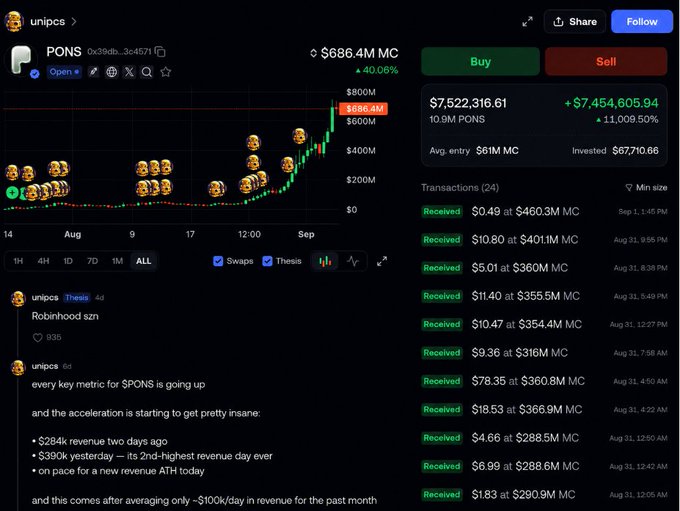Image resolution: width=680 pixels, height=511 pixels.
Task: Share this PONS position
Action: pyautogui.click(x=575, y=21)
